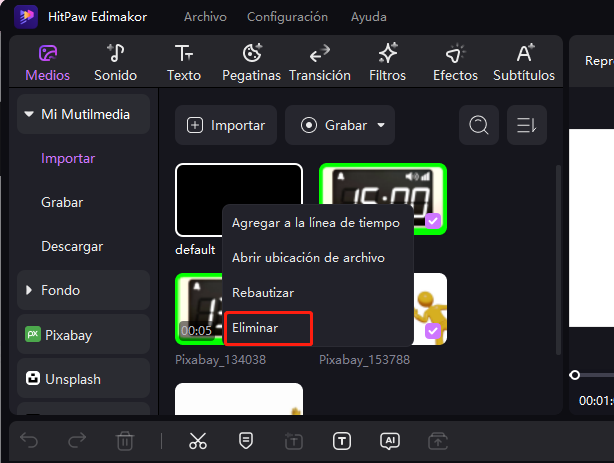Click the search magnifier icon
This screenshot has height=463, width=614.
click(479, 125)
